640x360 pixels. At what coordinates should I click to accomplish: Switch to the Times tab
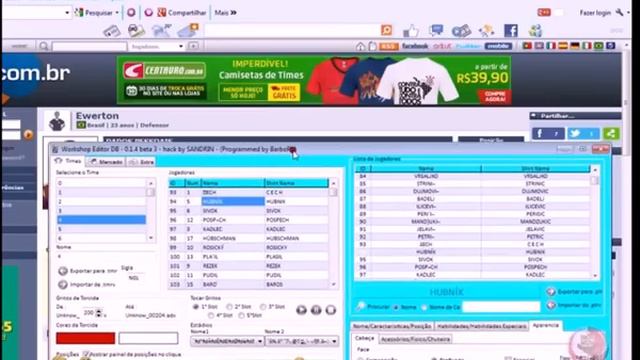(69, 161)
